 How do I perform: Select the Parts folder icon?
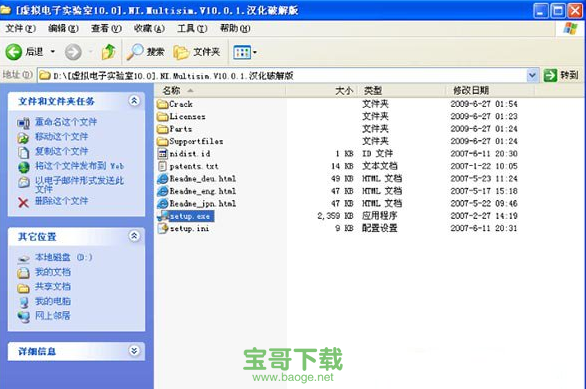pos(163,129)
